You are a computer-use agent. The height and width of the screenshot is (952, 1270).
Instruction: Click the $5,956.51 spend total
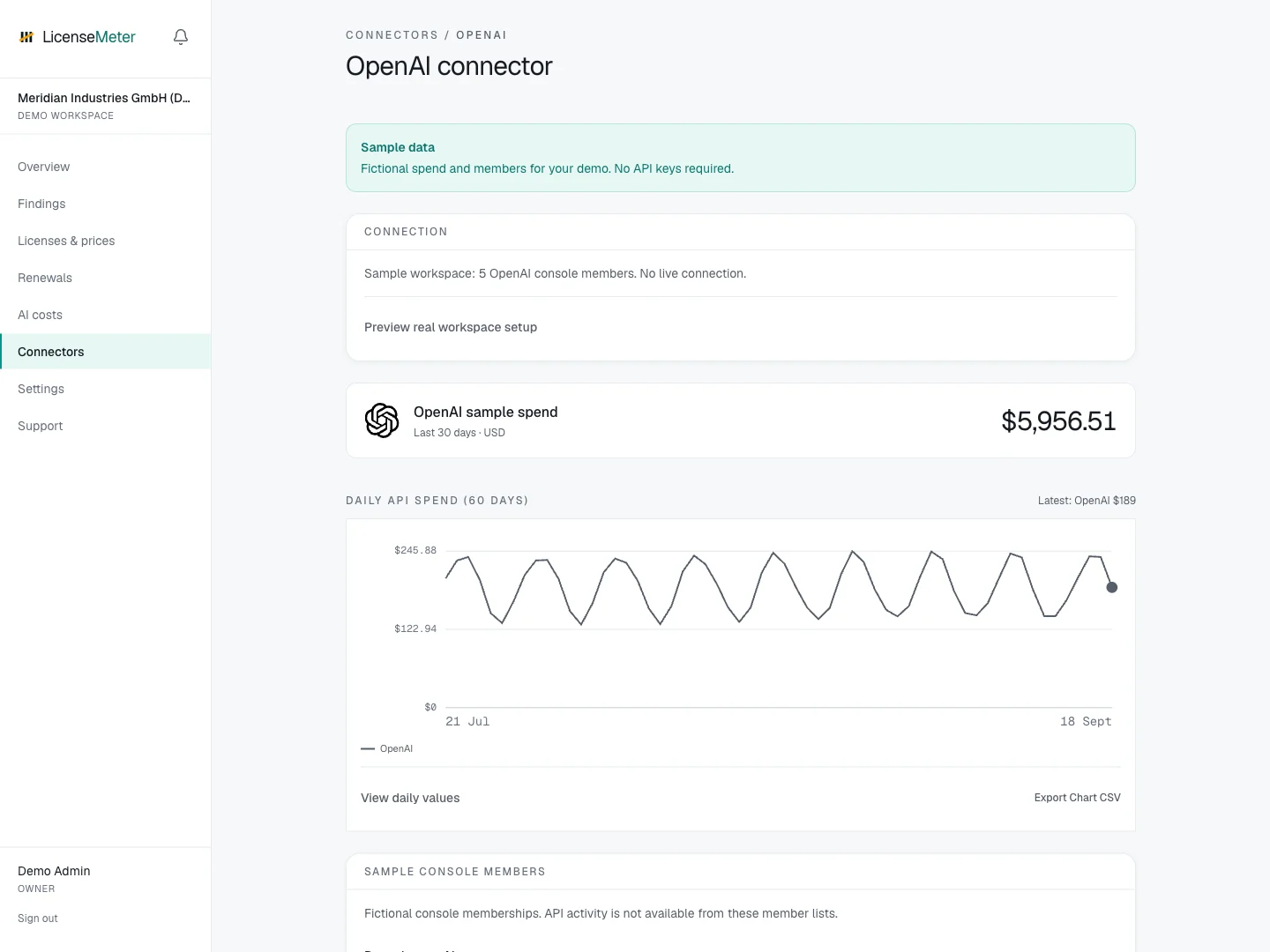tap(1058, 421)
